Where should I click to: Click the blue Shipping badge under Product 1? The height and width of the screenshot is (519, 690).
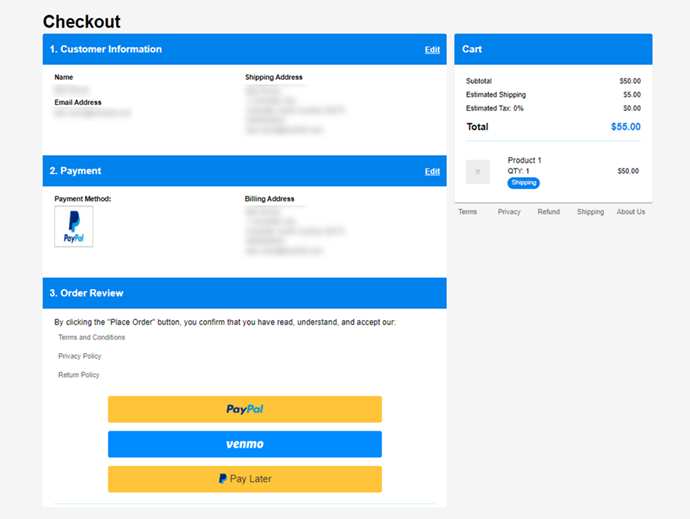(524, 183)
